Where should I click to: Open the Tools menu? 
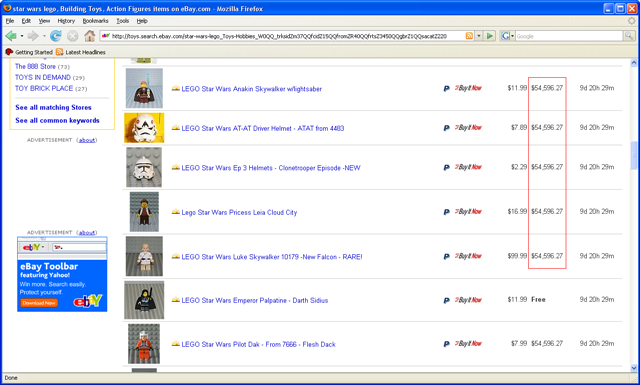coord(122,21)
